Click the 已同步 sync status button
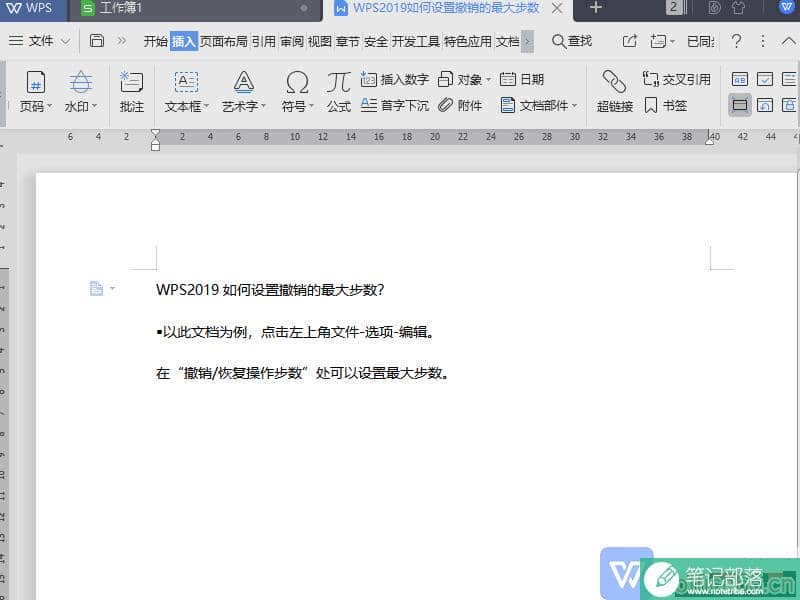 click(701, 41)
